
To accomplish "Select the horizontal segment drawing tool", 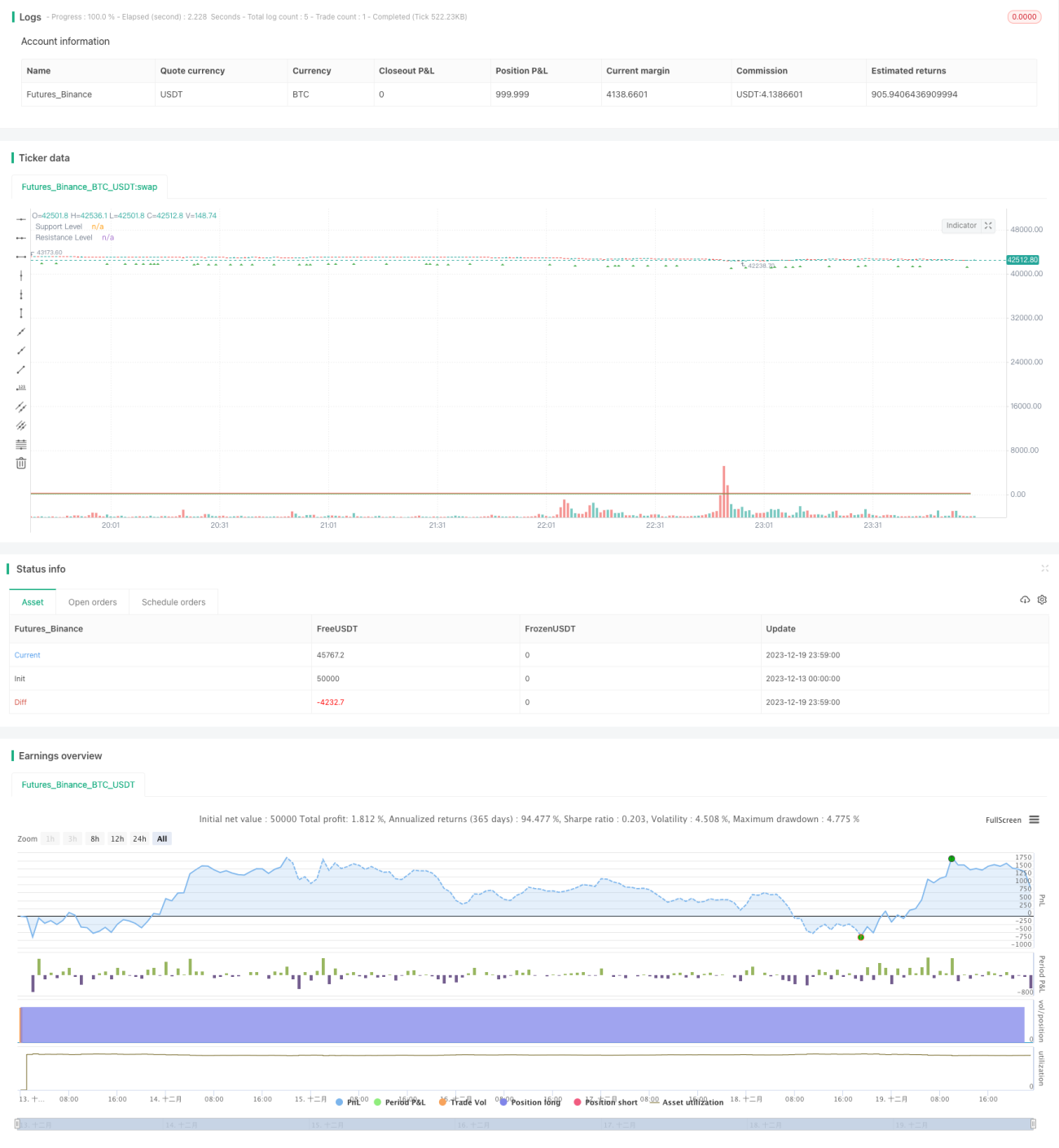I will pos(21,257).
